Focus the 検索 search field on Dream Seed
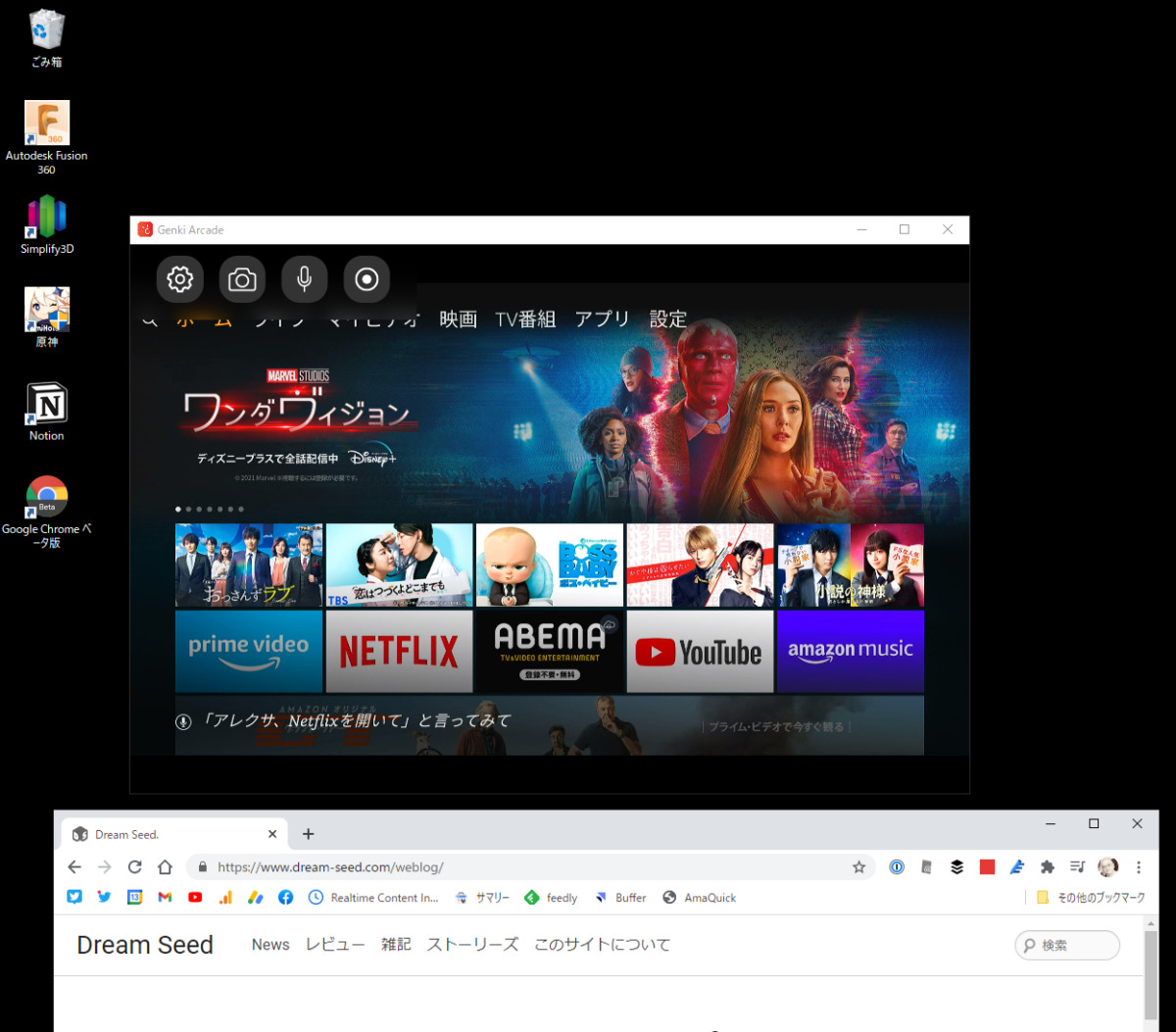This screenshot has width=1176, height=1032. click(x=1067, y=946)
